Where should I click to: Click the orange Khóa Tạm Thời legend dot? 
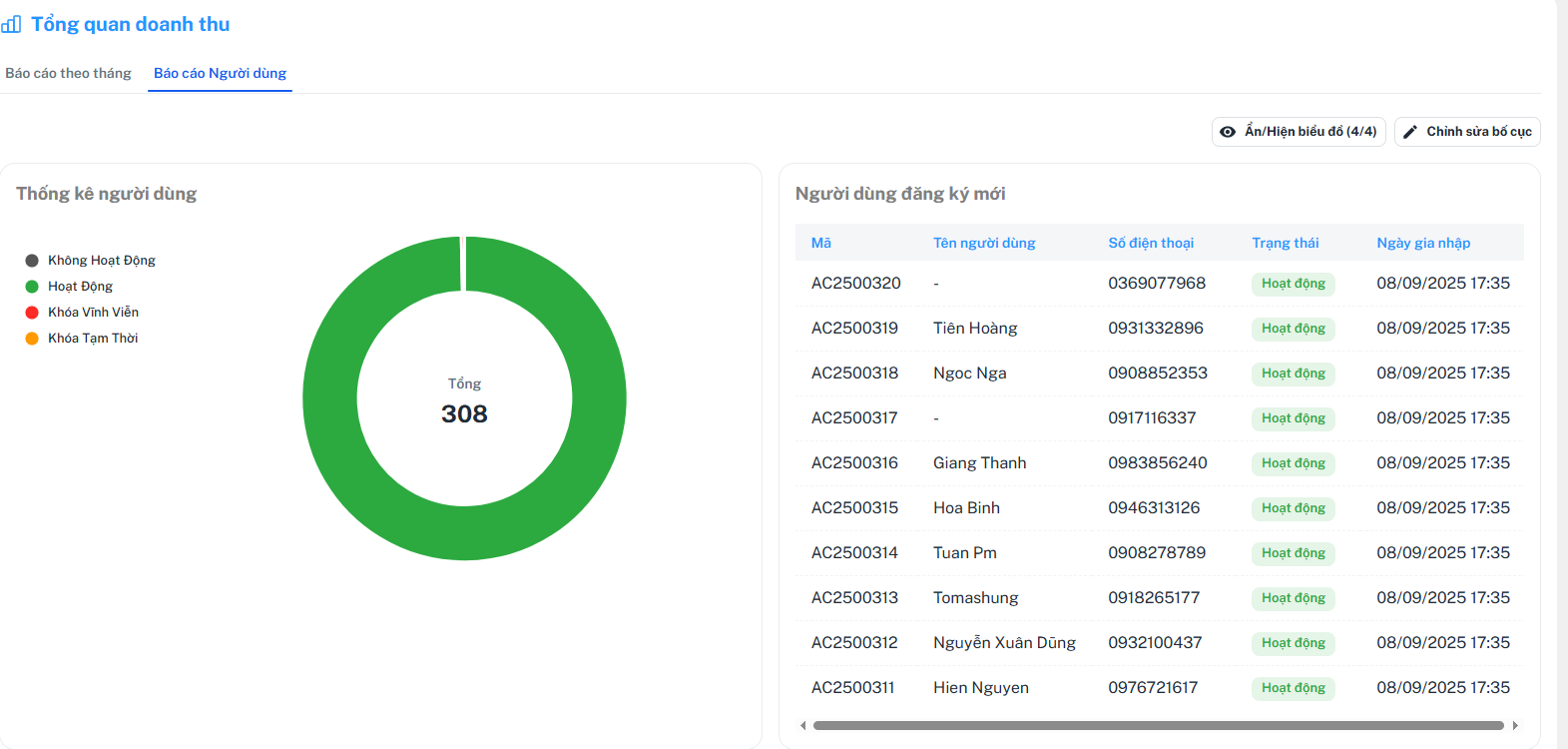(32, 339)
